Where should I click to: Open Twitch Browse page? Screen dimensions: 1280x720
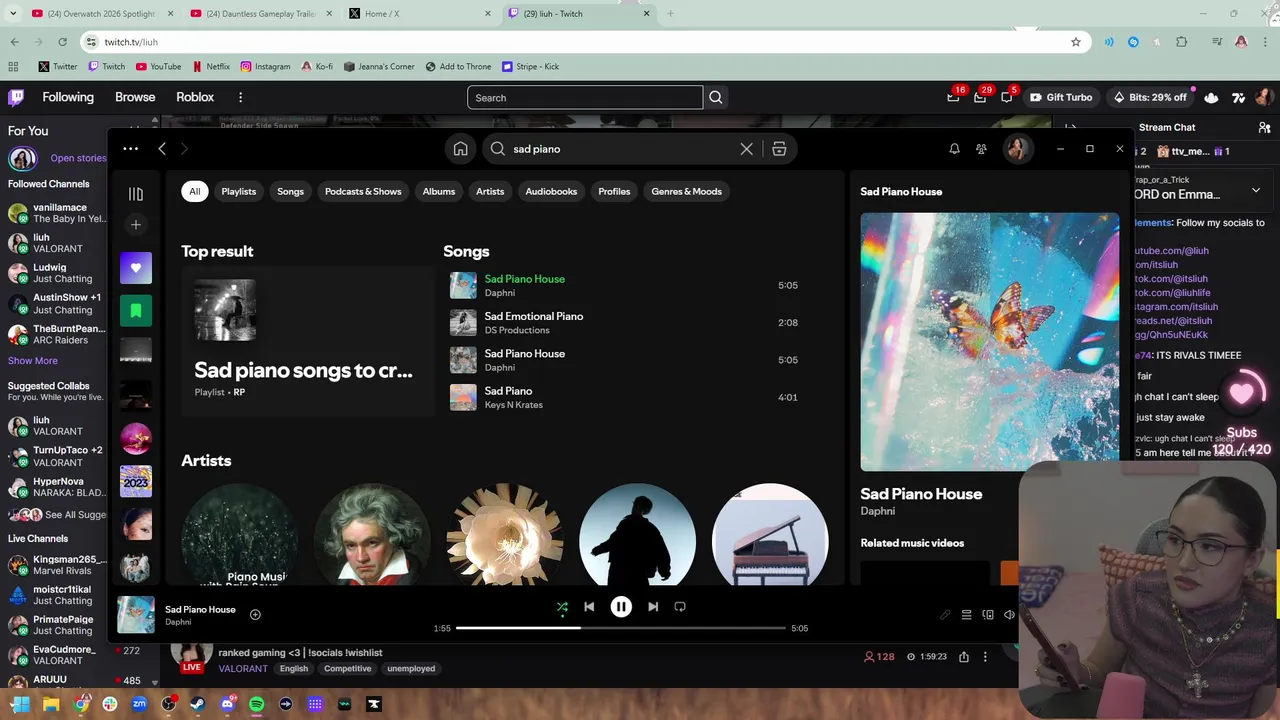click(x=135, y=97)
